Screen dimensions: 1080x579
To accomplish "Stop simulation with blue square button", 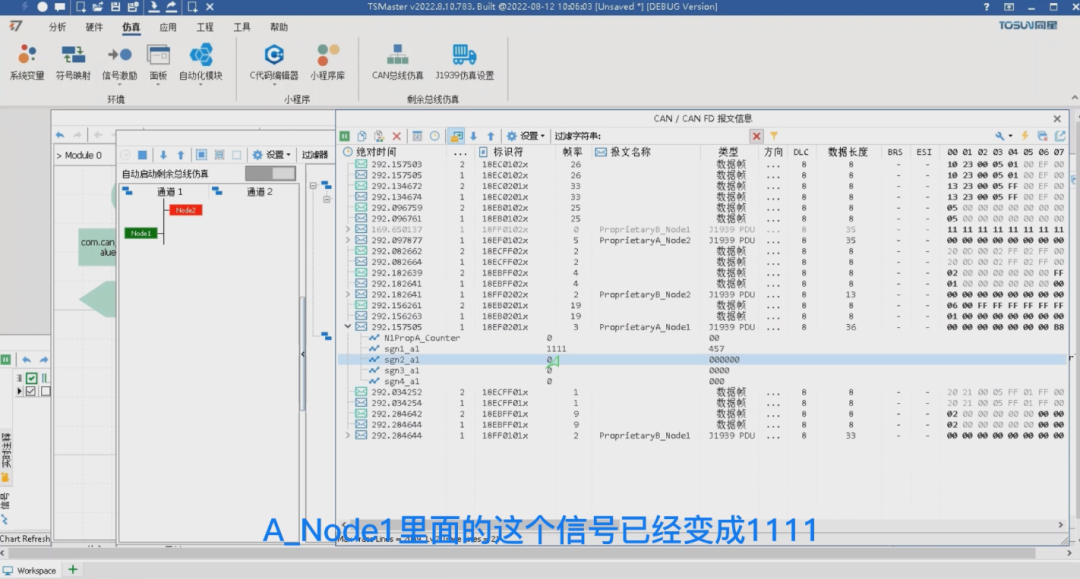I will coord(142,155).
